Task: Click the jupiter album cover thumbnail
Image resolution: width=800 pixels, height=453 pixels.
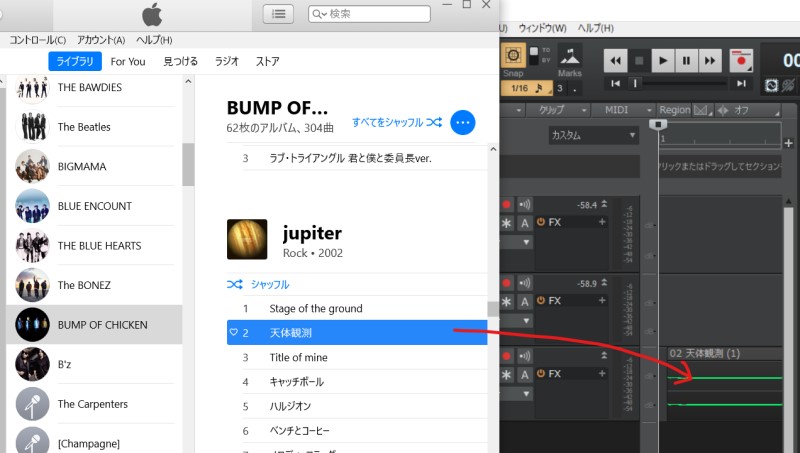Action: point(247,239)
